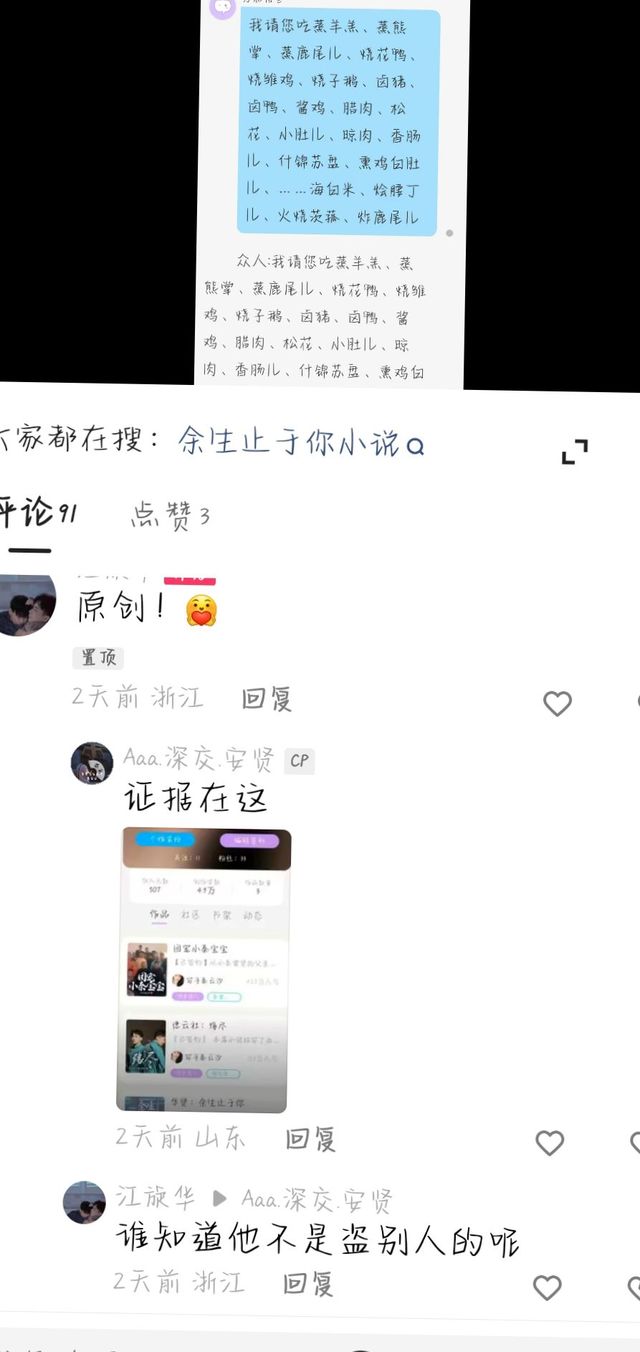Tap the fullscreen expand icon
This screenshot has width=640, height=1352.
tap(574, 452)
